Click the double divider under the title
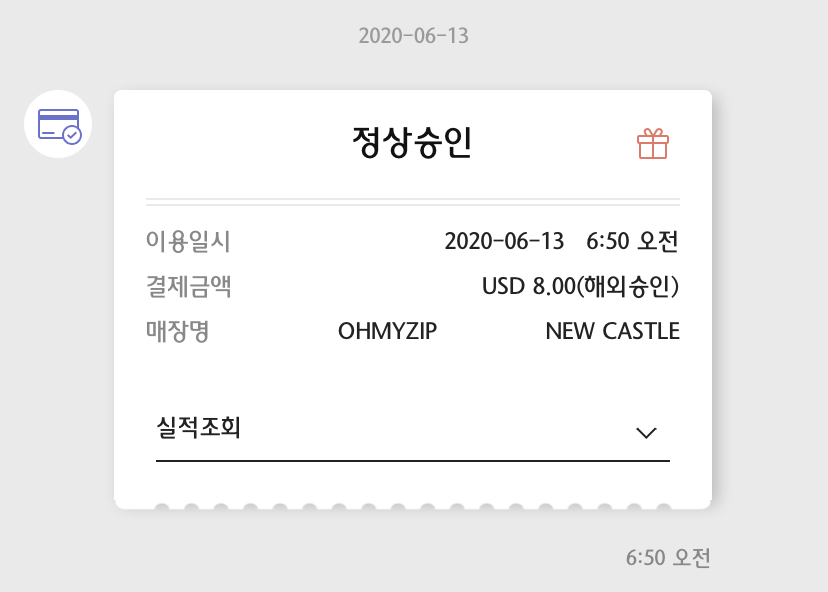 412,202
